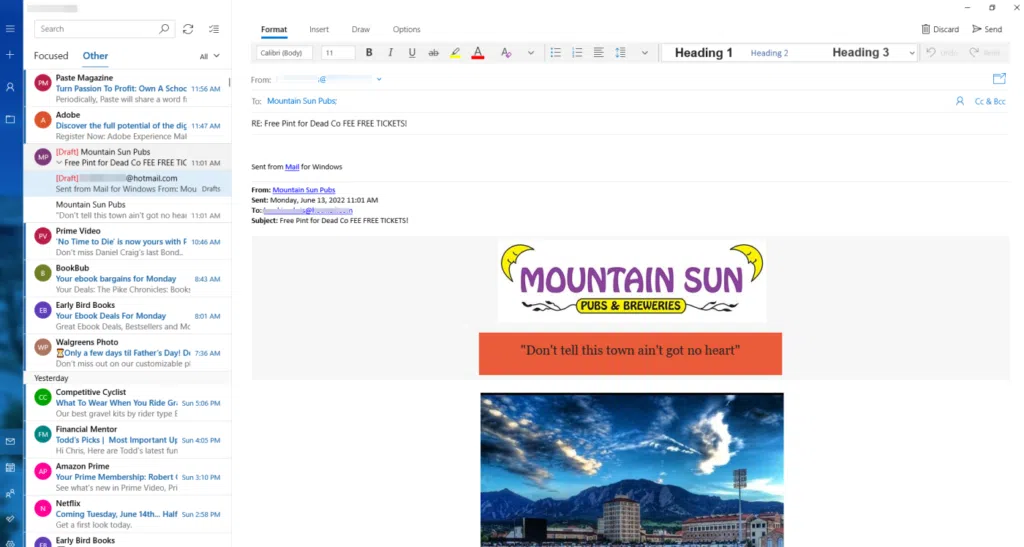Click the paragraph alignment icon

click(599, 53)
